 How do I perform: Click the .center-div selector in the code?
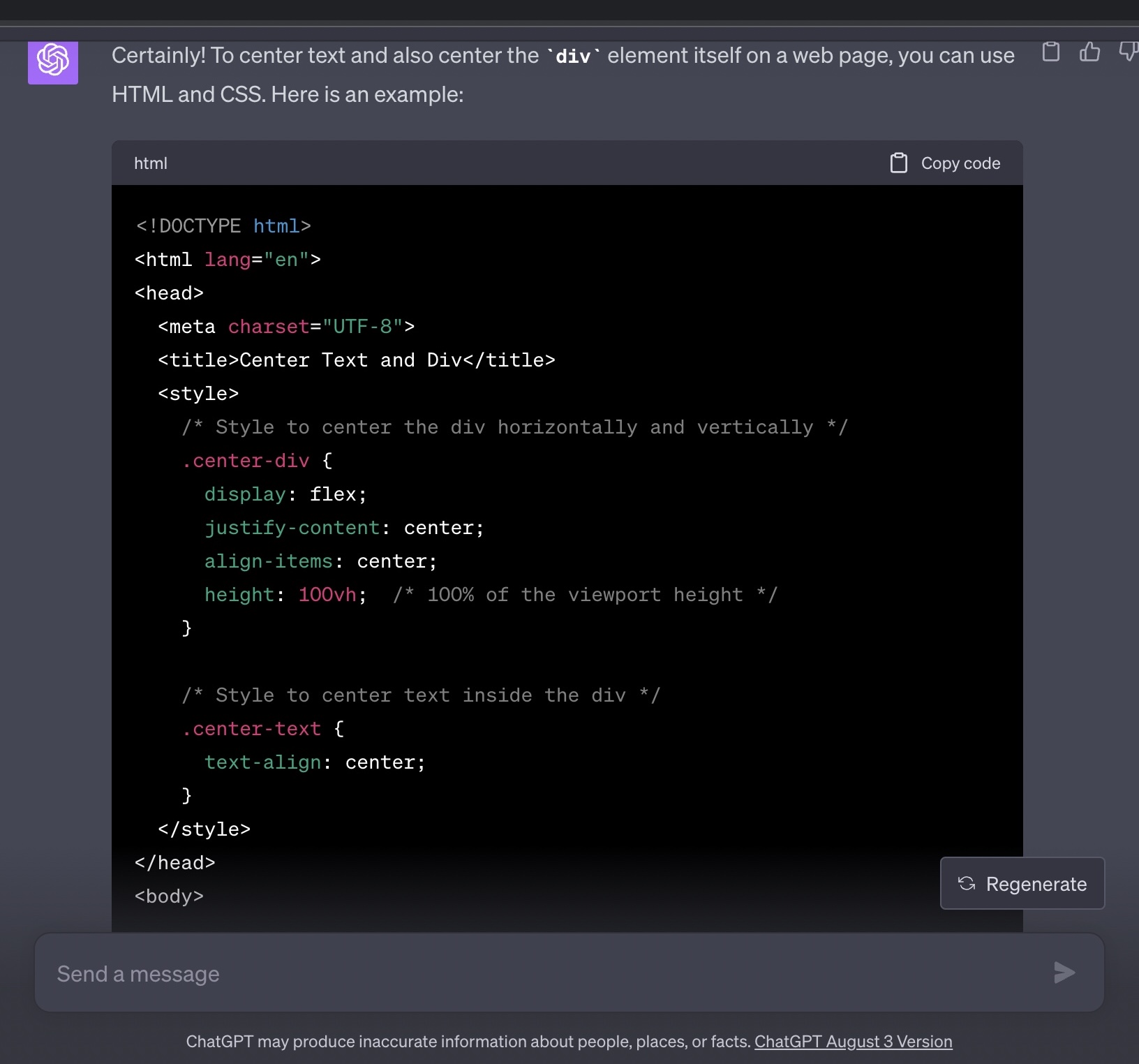pos(246,461)
